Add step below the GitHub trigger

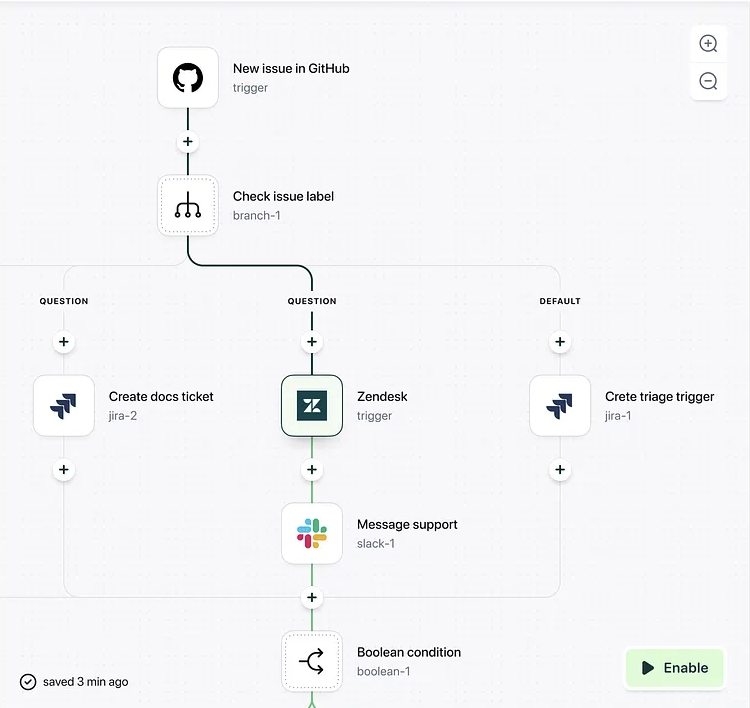[188, 142]
